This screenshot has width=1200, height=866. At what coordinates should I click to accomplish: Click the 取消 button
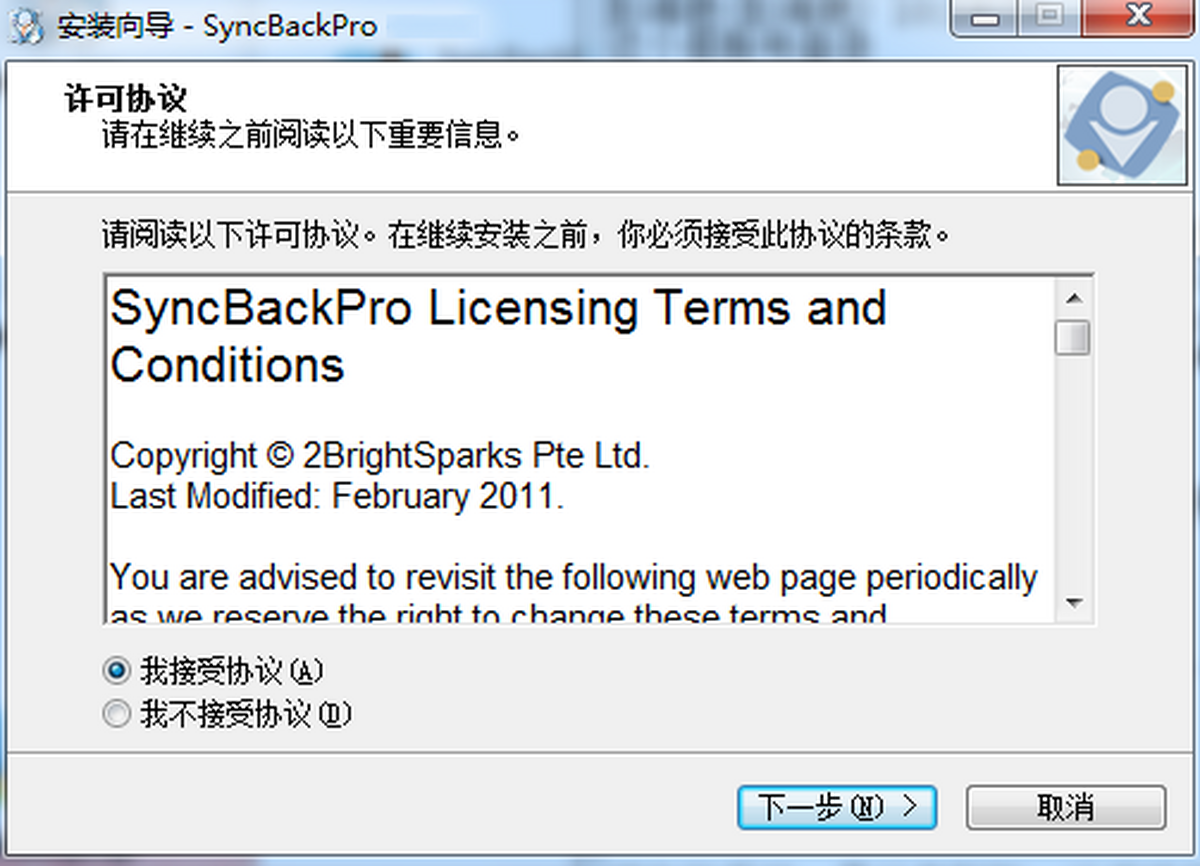click(1066, 807)
